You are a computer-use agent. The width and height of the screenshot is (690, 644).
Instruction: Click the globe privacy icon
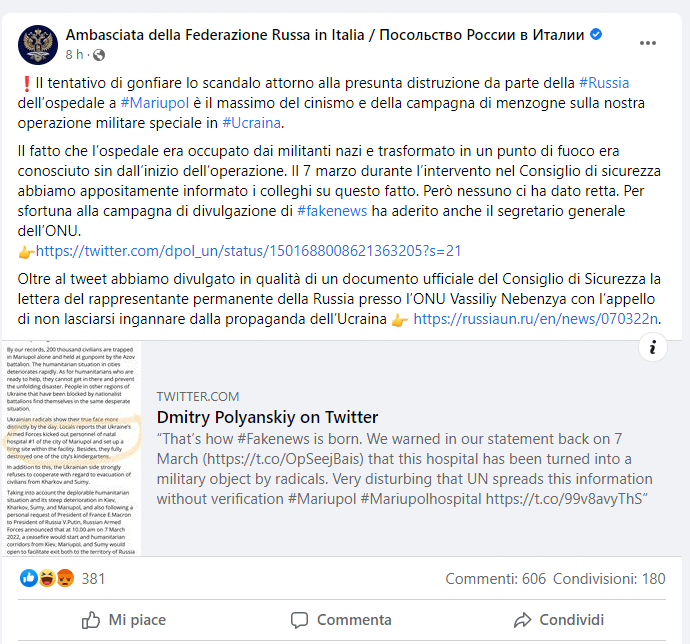coord(99,54)
